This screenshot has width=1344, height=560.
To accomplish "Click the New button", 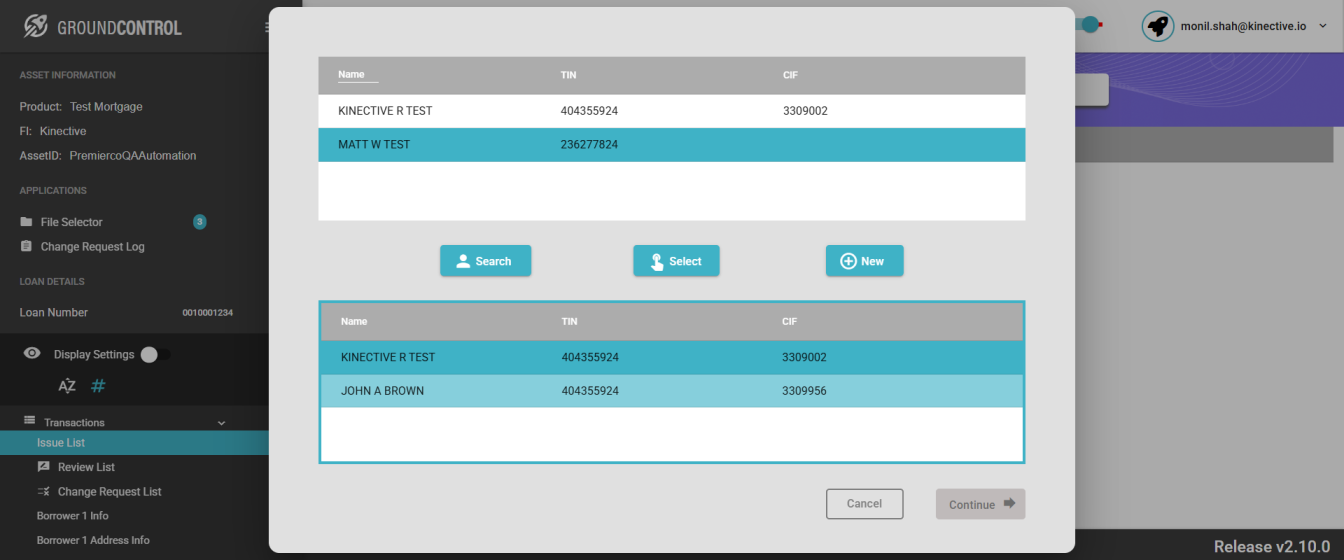I will (x=864, y=261).
